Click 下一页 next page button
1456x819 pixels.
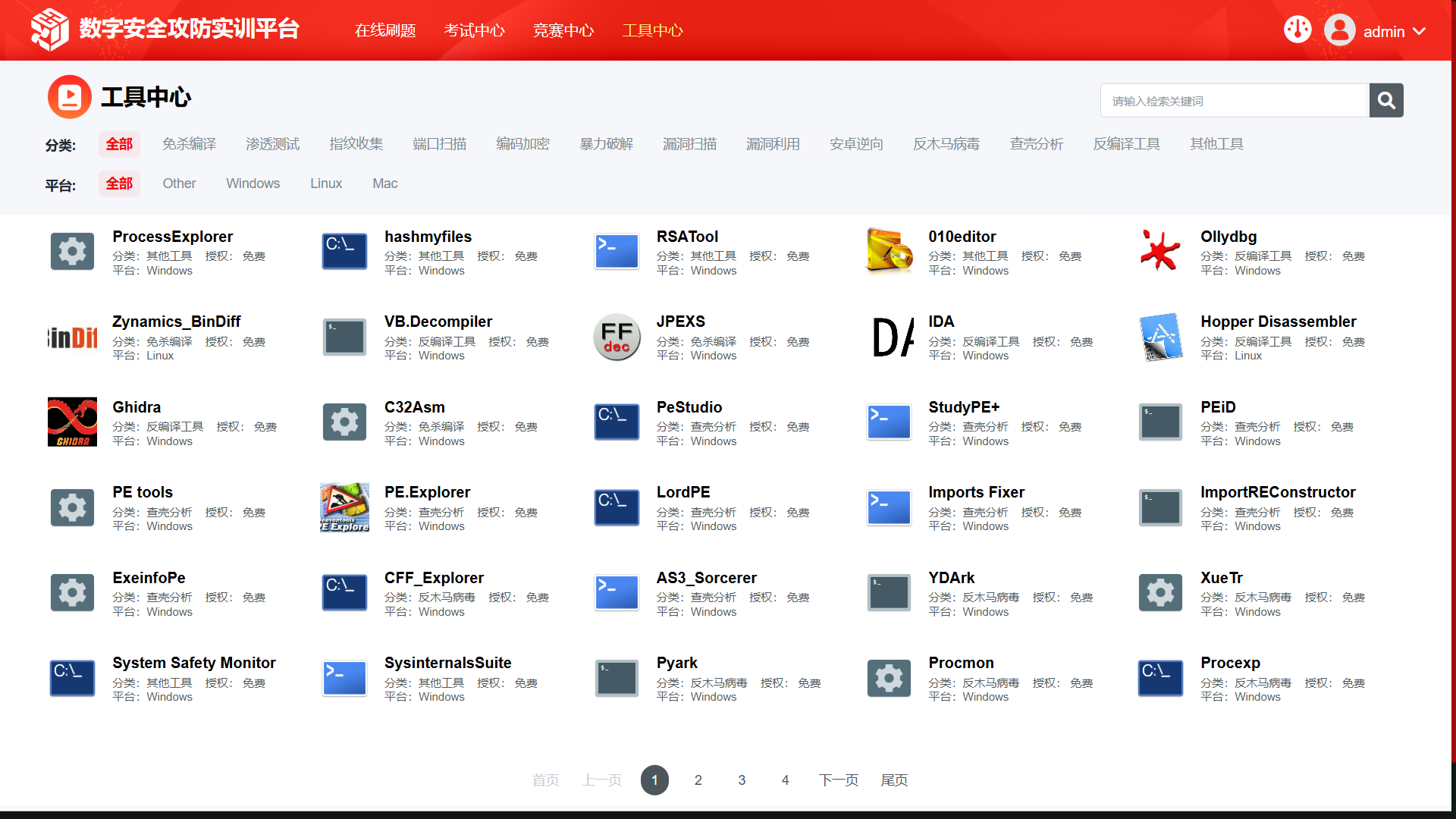point(839,780)
